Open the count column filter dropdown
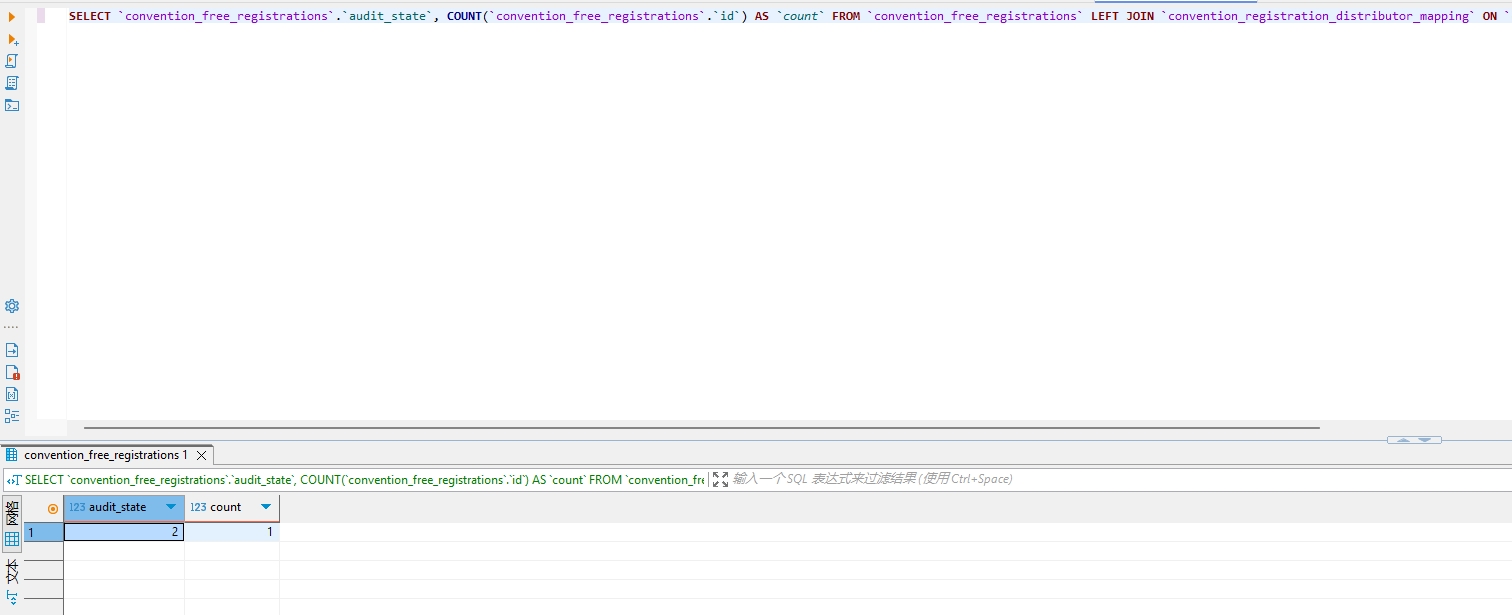 (266, 507)
